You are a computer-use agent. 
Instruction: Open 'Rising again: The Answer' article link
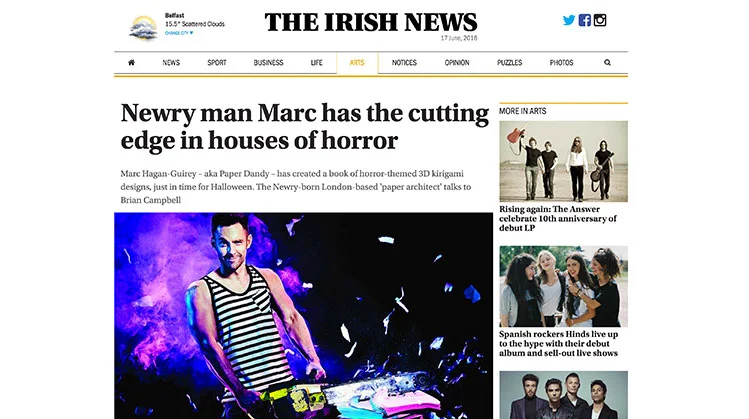[x=558, y=218]
